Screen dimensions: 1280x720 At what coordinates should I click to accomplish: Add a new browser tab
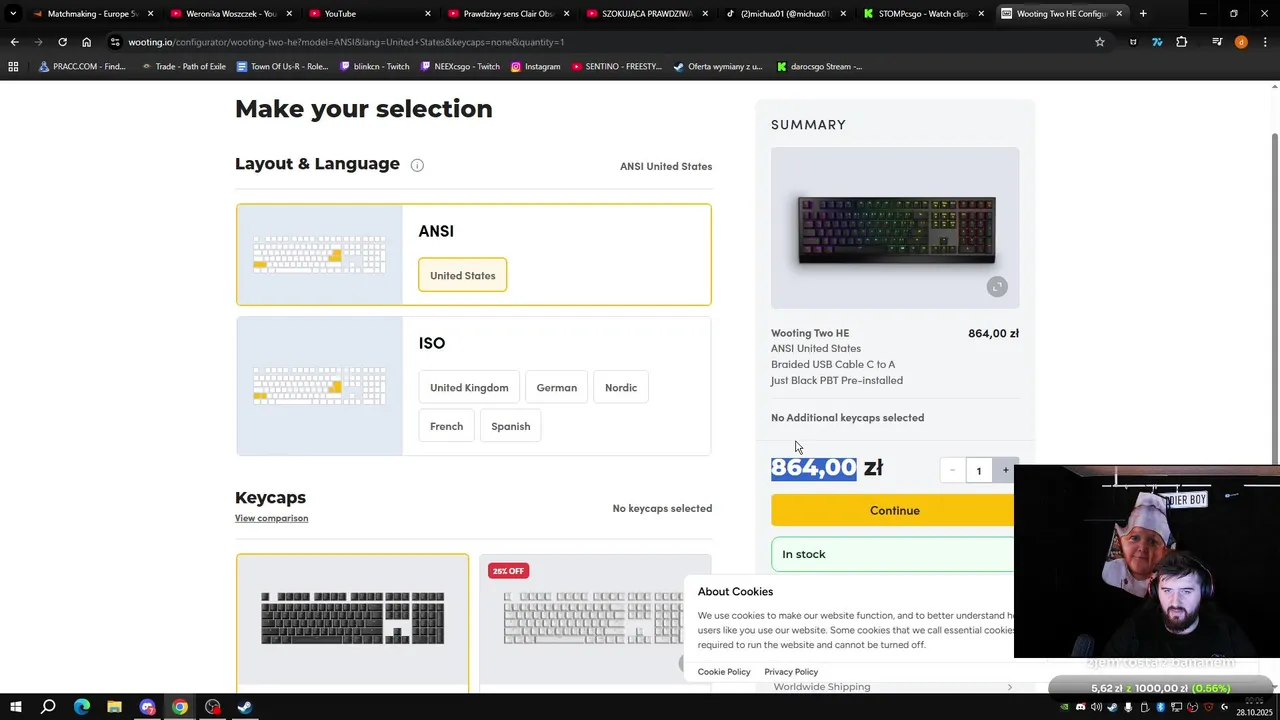coord(1143,14)
